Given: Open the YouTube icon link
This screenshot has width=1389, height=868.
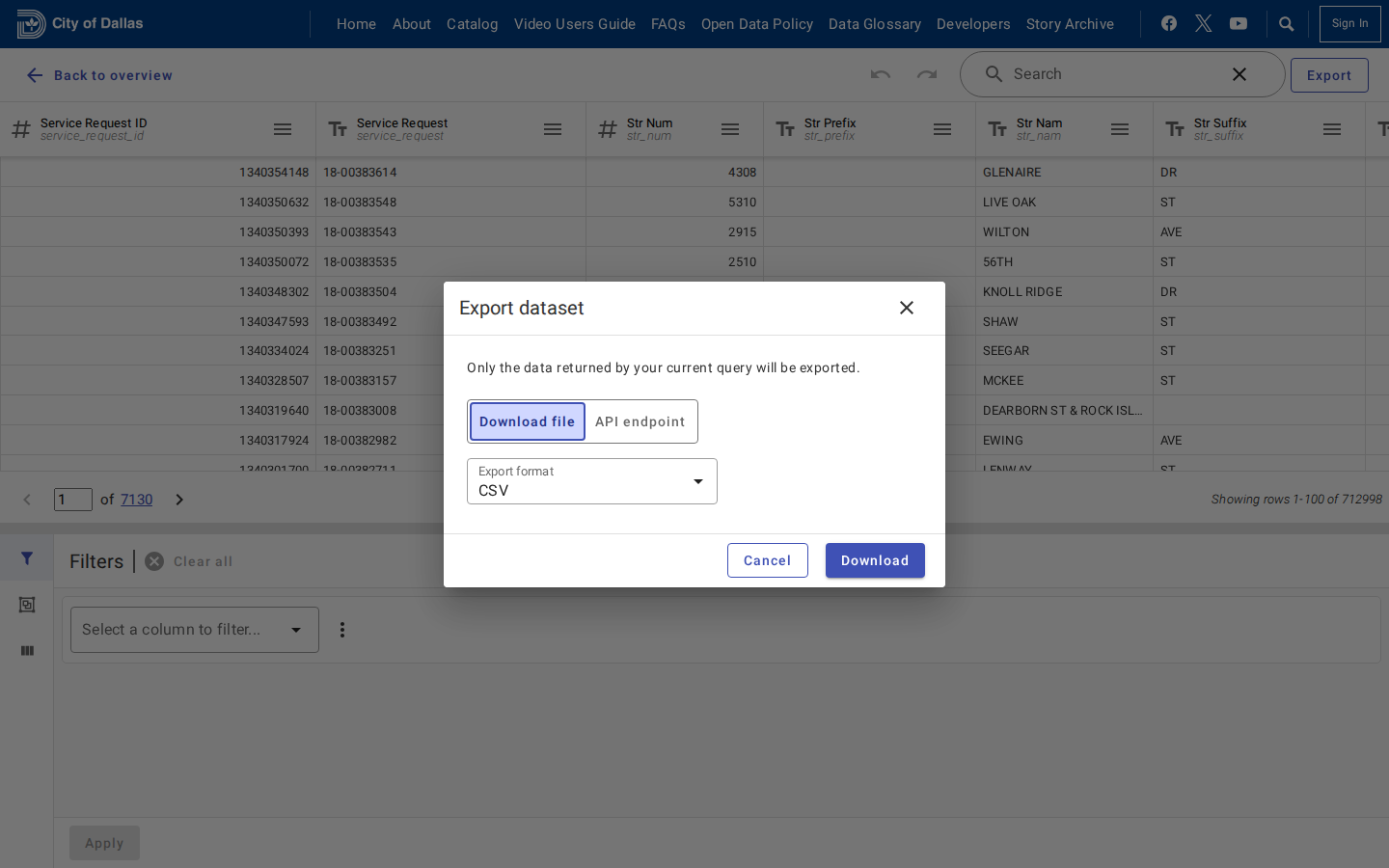Looking at the screenshot, I should (x=1239, y=23).
